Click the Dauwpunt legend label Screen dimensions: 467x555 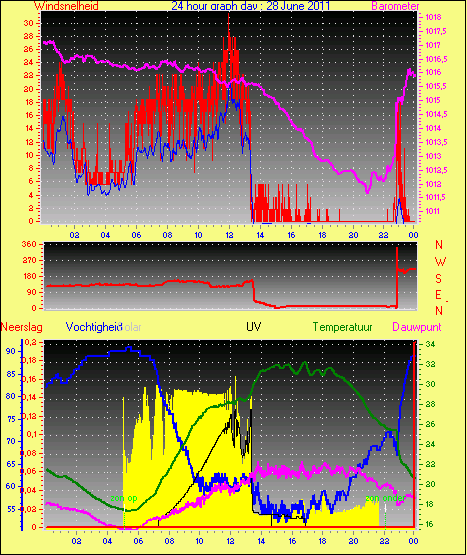tap(417, 327)
